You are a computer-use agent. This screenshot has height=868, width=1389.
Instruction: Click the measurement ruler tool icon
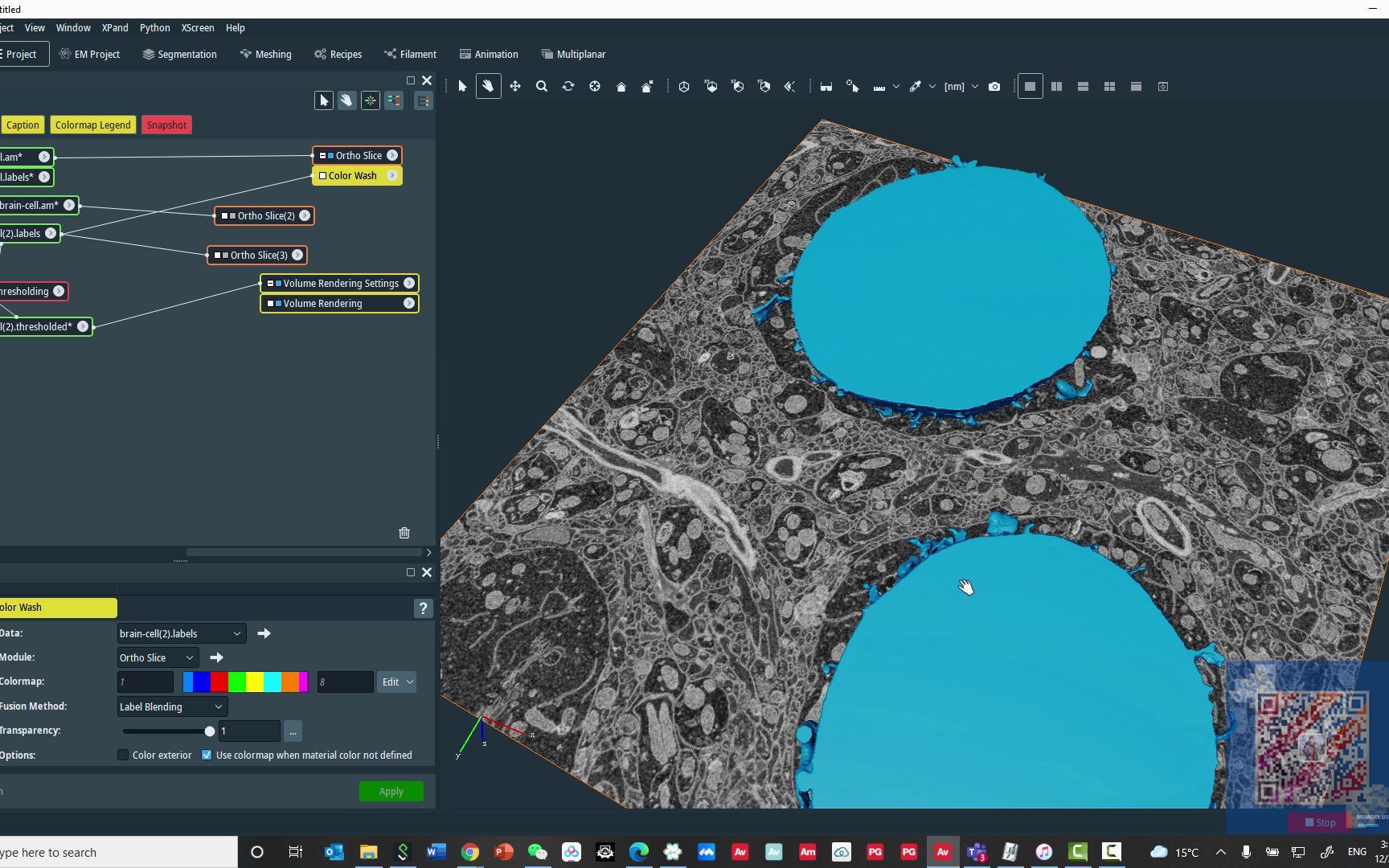(x=879, y=87)
